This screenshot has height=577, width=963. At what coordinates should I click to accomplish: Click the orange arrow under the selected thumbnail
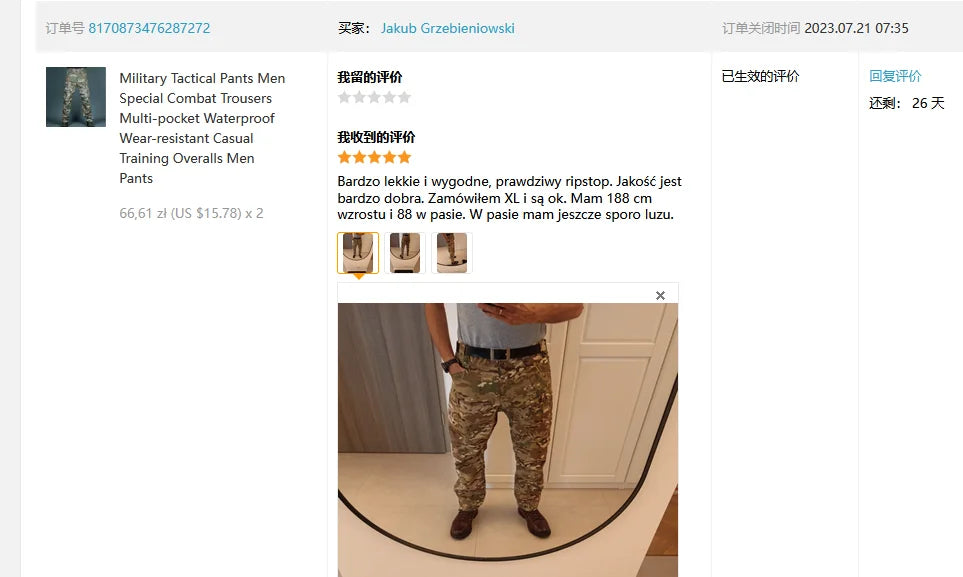pyautogui.click(x=359, y=277)
